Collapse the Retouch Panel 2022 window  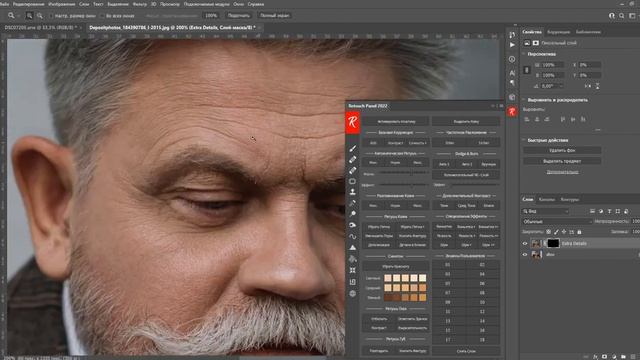pos(493,106)
